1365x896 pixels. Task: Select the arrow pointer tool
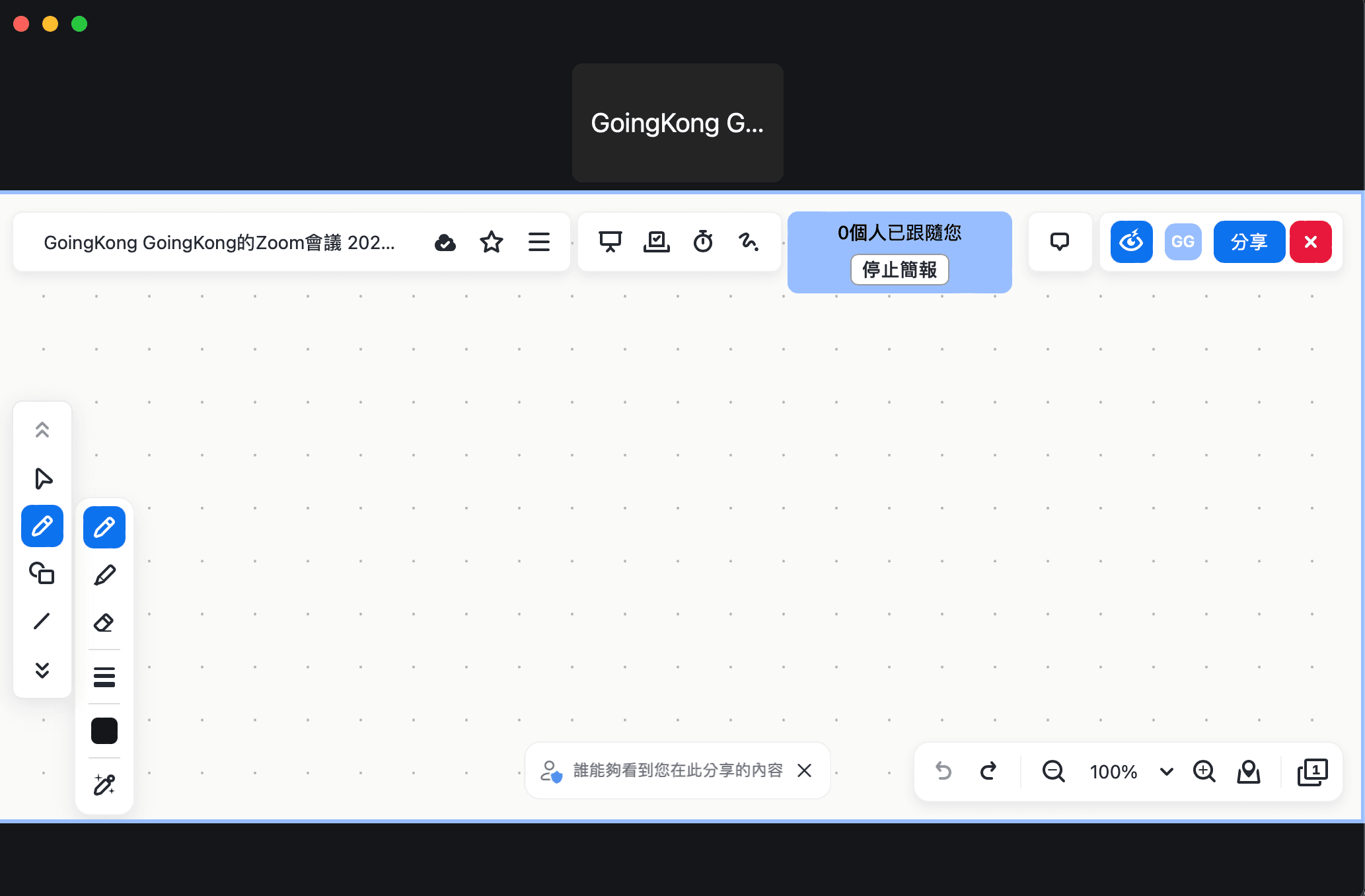(43, 478)
